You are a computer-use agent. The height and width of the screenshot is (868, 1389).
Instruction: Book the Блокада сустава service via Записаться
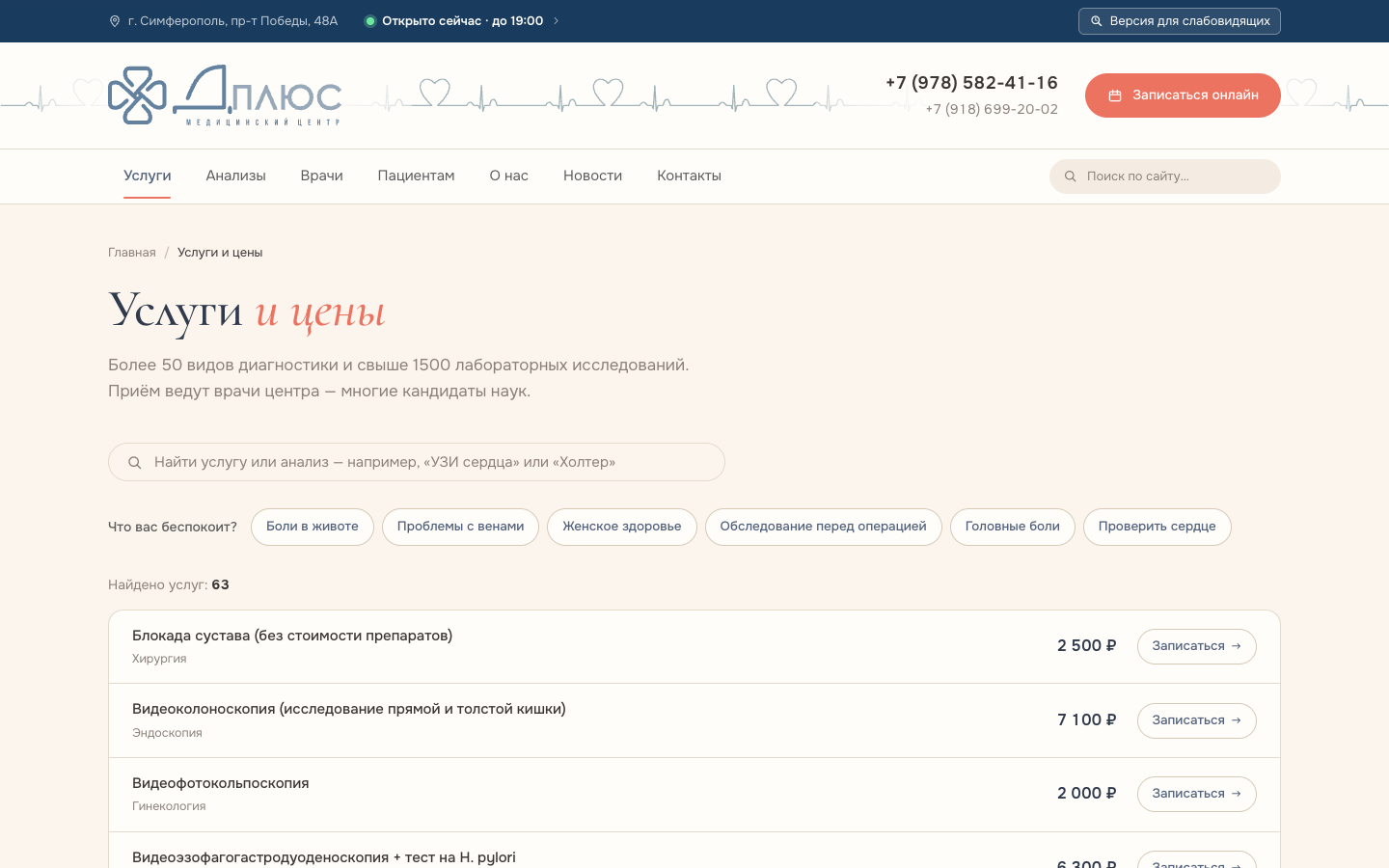(1196, 646)
